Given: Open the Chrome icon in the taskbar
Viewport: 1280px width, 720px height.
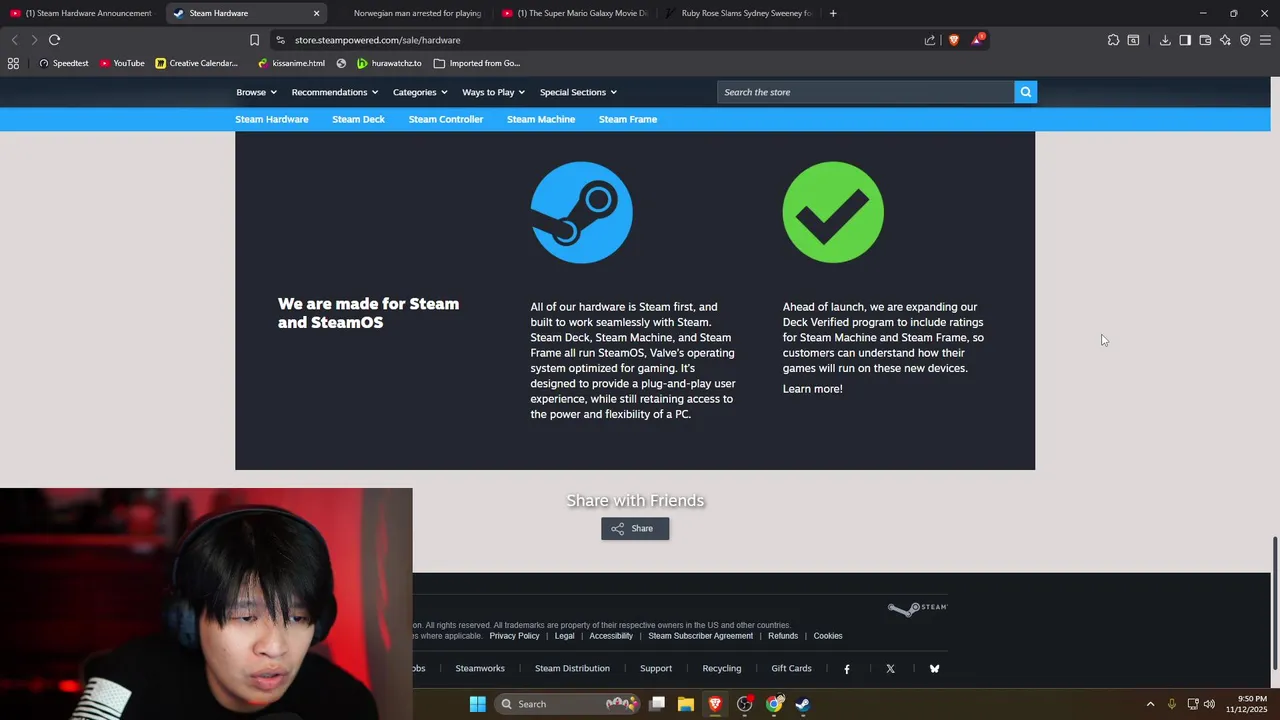Looking at the screenshot, I should pyautogui.click(x=774, y=704).
